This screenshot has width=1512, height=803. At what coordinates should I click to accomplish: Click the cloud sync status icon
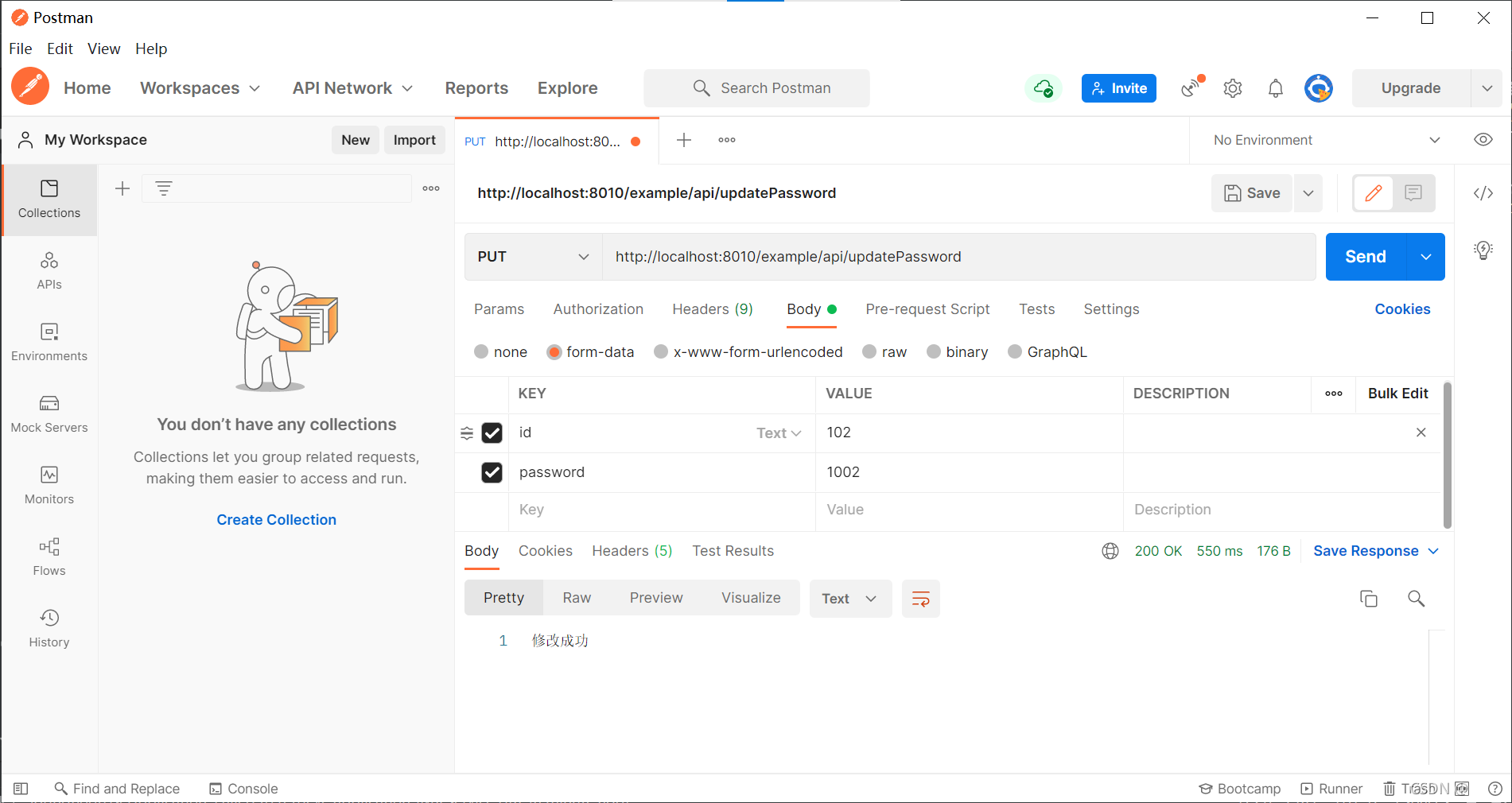coord(1044,88)
